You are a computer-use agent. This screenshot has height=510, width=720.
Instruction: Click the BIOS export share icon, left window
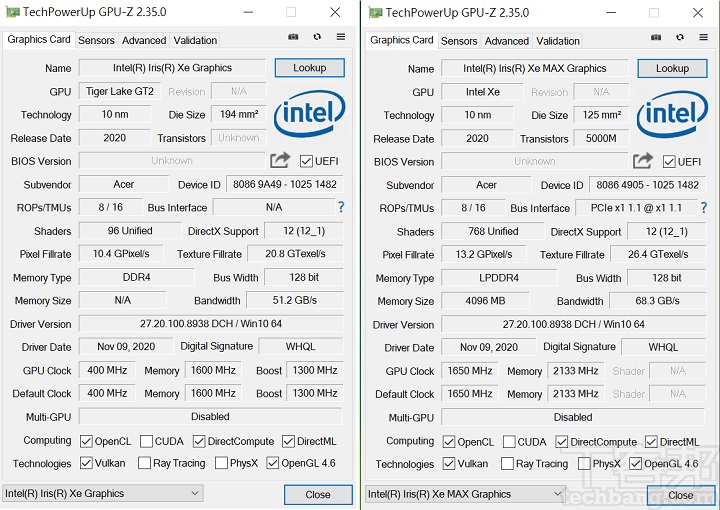click(280, 160)
